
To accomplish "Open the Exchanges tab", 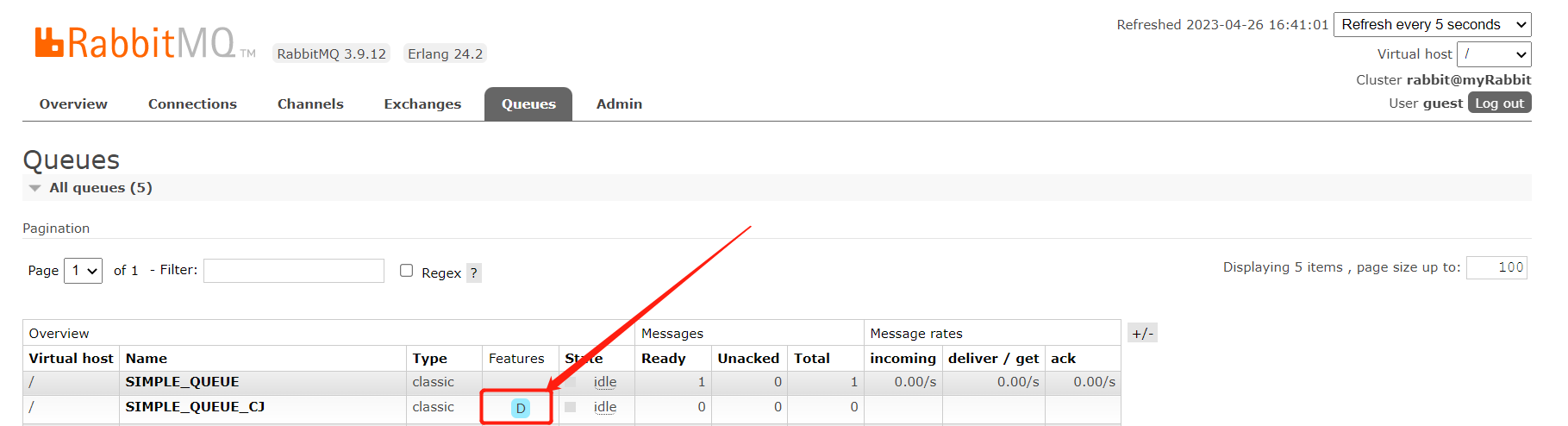I will click(422, 104).
